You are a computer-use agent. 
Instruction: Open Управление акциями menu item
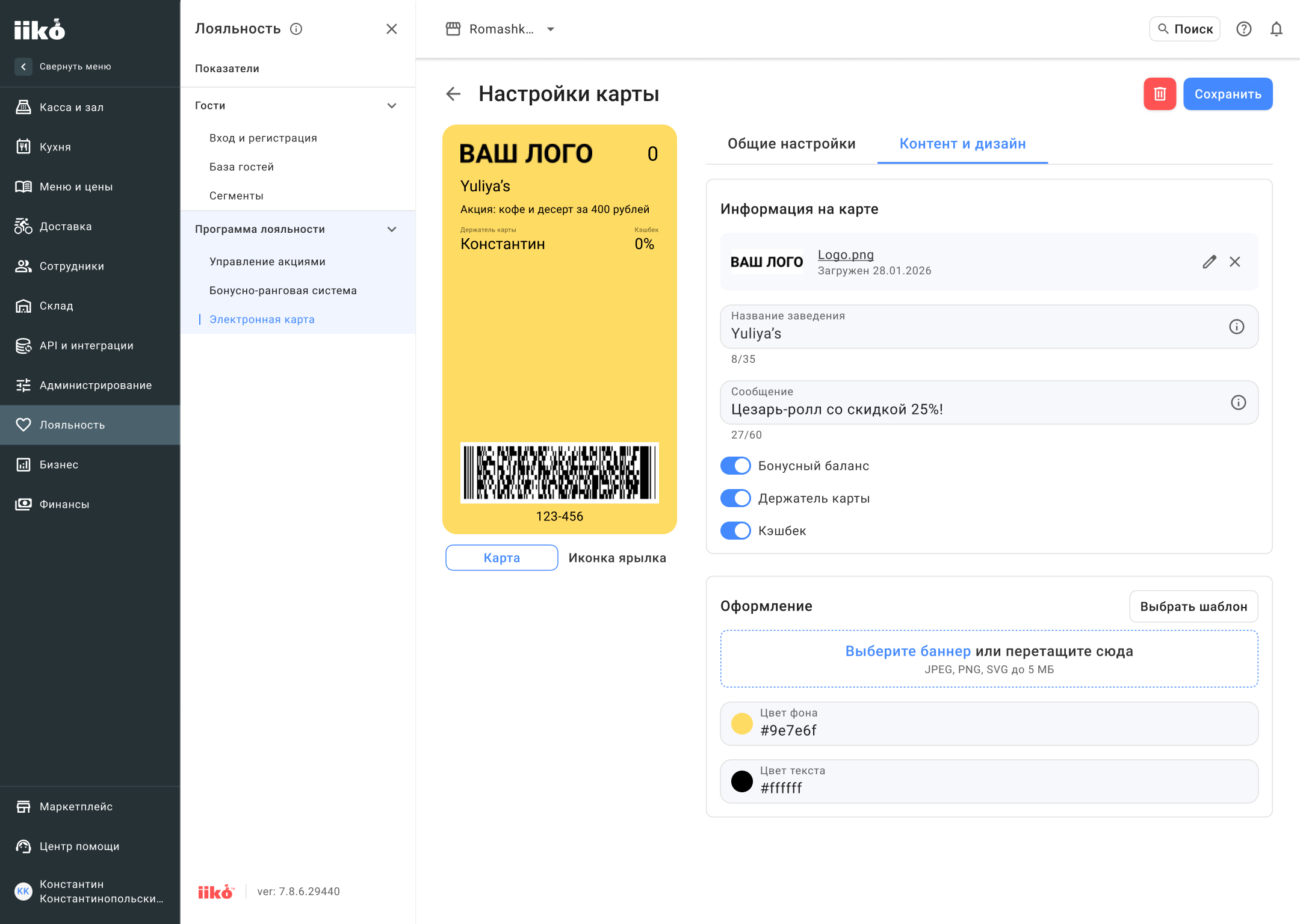(267, 262)
